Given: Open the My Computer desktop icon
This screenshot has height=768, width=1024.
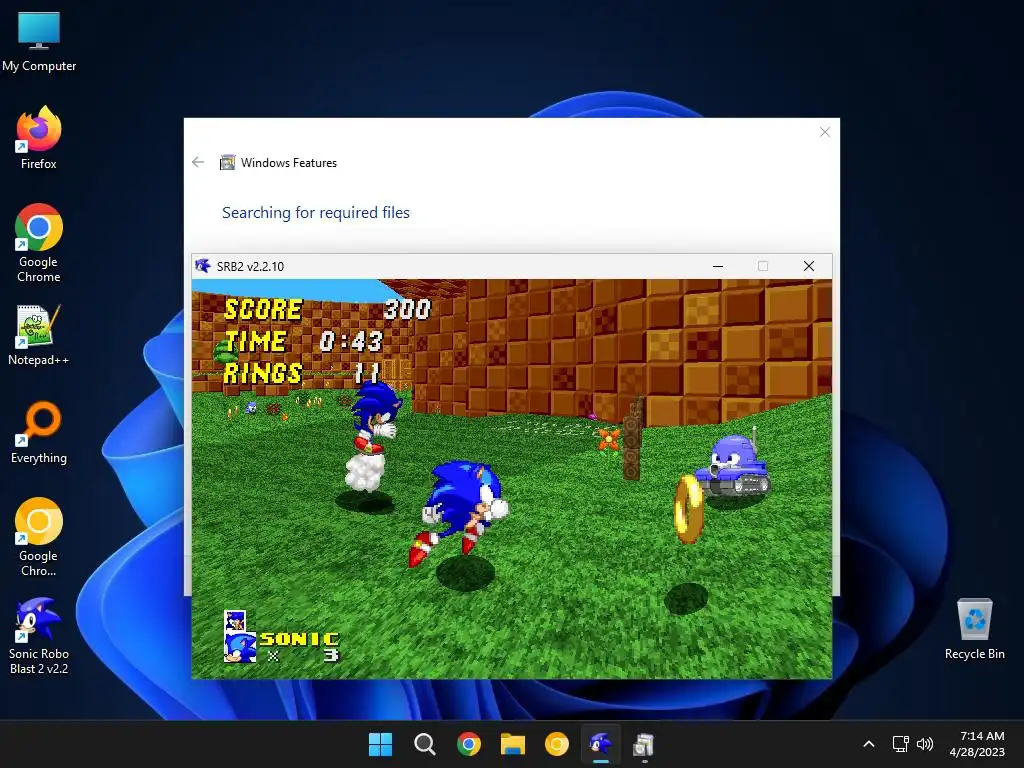Looking at the screenshot, I should coord(39,42).
